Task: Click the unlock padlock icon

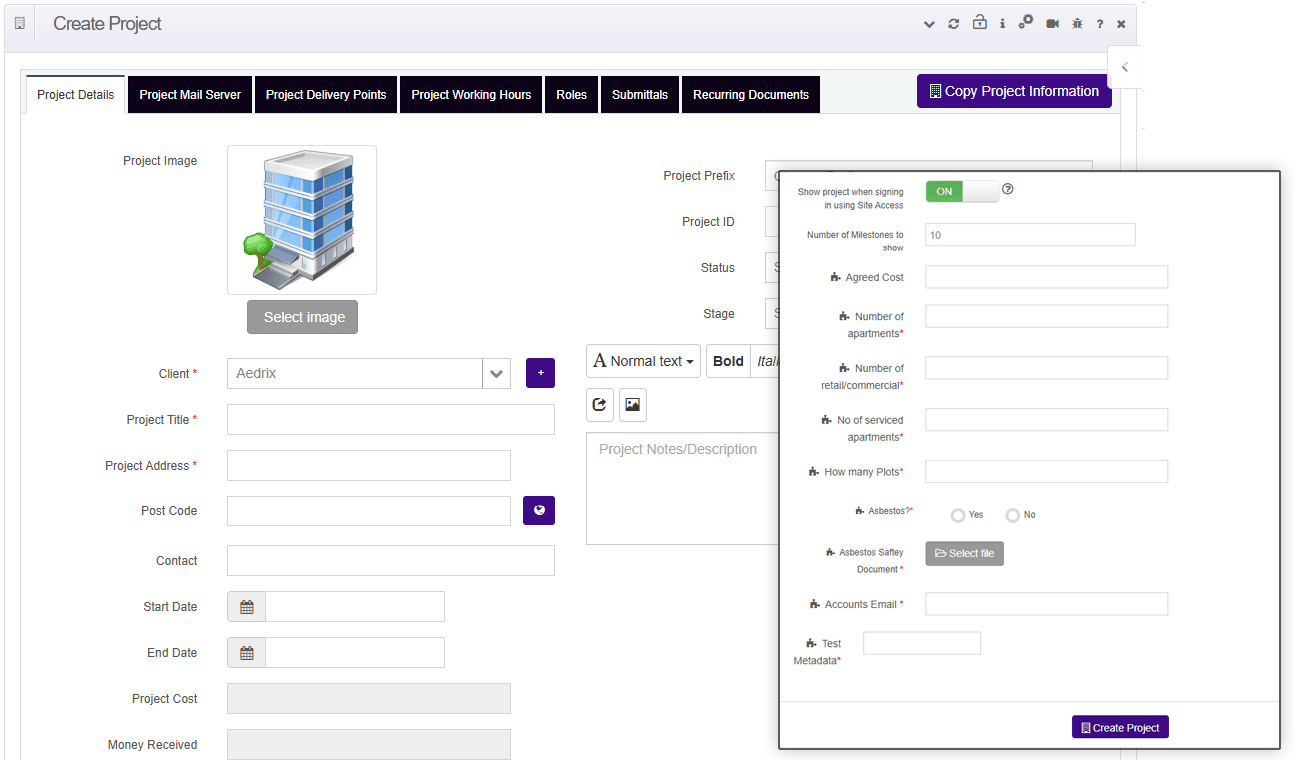Action: pos(979,23)
